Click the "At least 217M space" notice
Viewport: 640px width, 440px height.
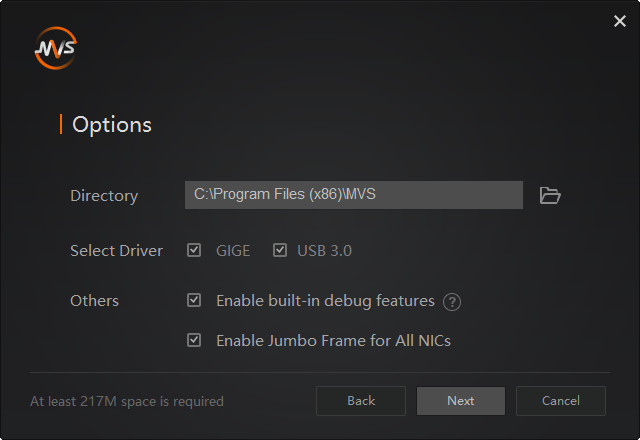(127, 402)
